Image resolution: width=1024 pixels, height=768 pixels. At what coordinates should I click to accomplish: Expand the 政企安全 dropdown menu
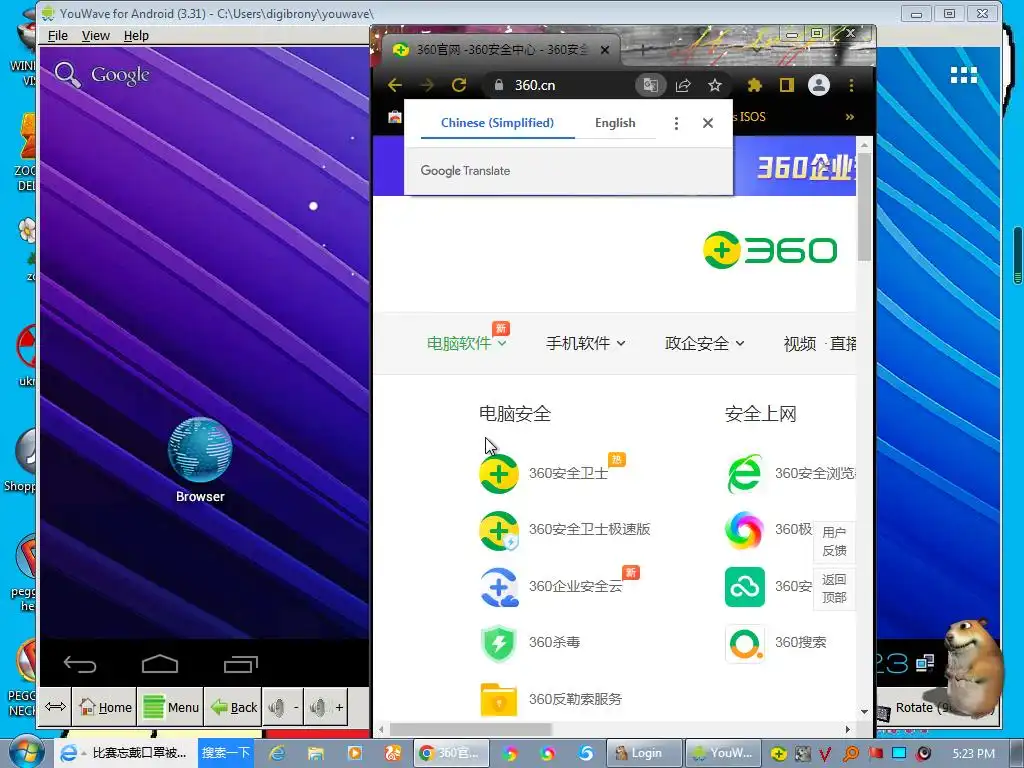(705, 344)
